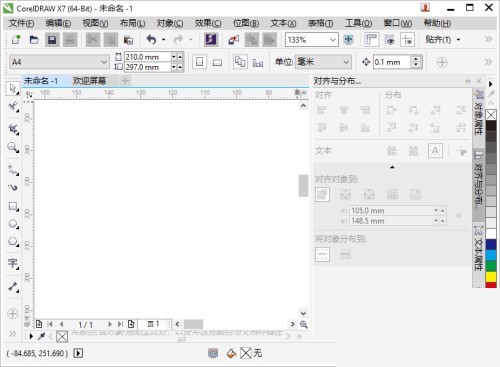Go to next page arrow
This screenshot has width=500, height=367.
tap(109, 324)
